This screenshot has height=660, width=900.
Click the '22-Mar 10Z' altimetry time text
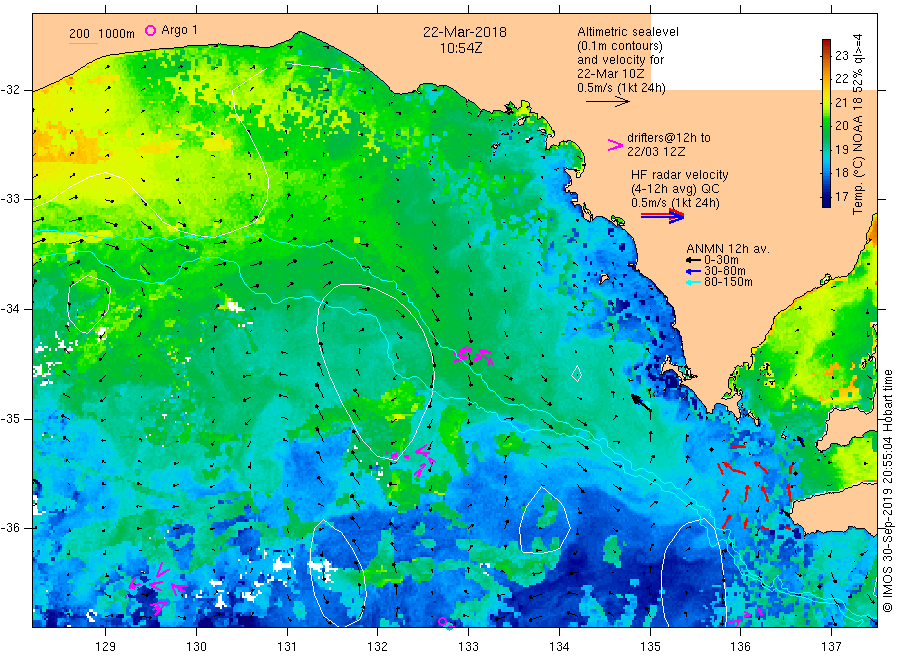[x=611, y=73]
